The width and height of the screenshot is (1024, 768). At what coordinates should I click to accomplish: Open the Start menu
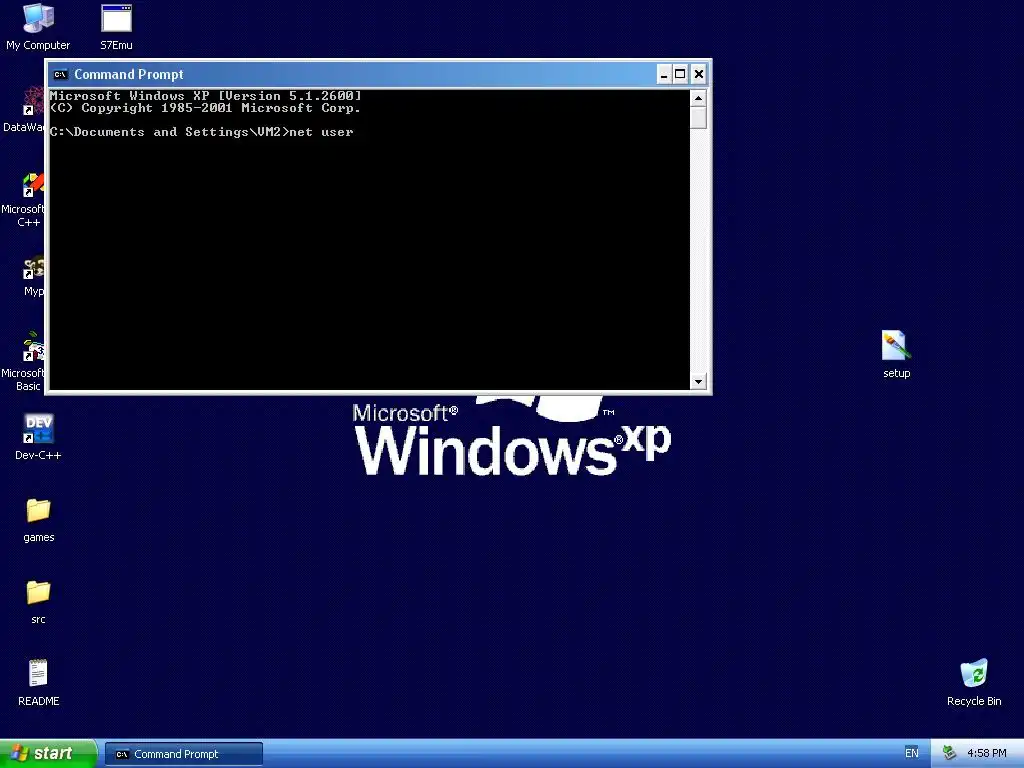(x=48, y=754)
